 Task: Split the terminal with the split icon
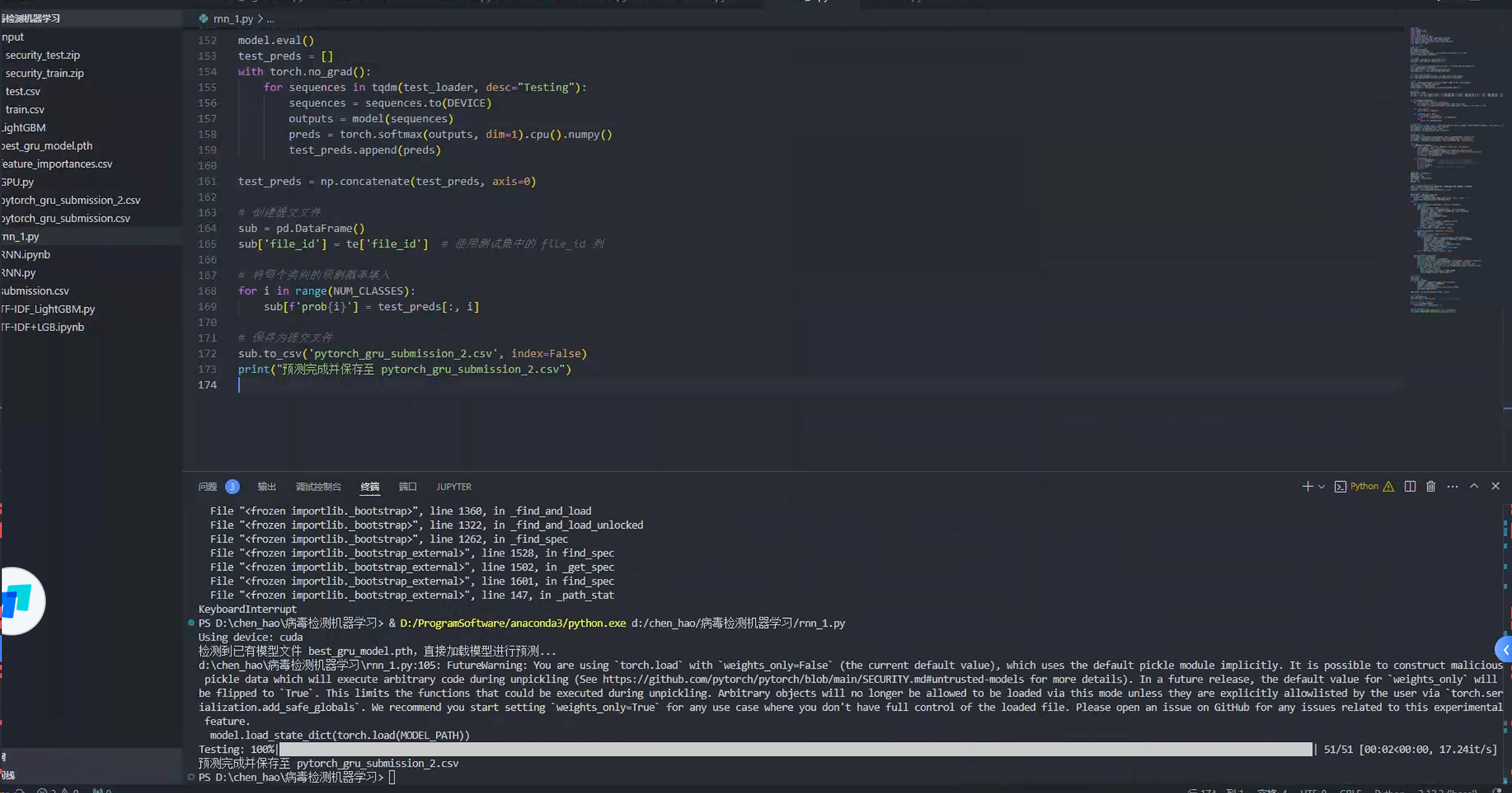(x=1410, y=487)
